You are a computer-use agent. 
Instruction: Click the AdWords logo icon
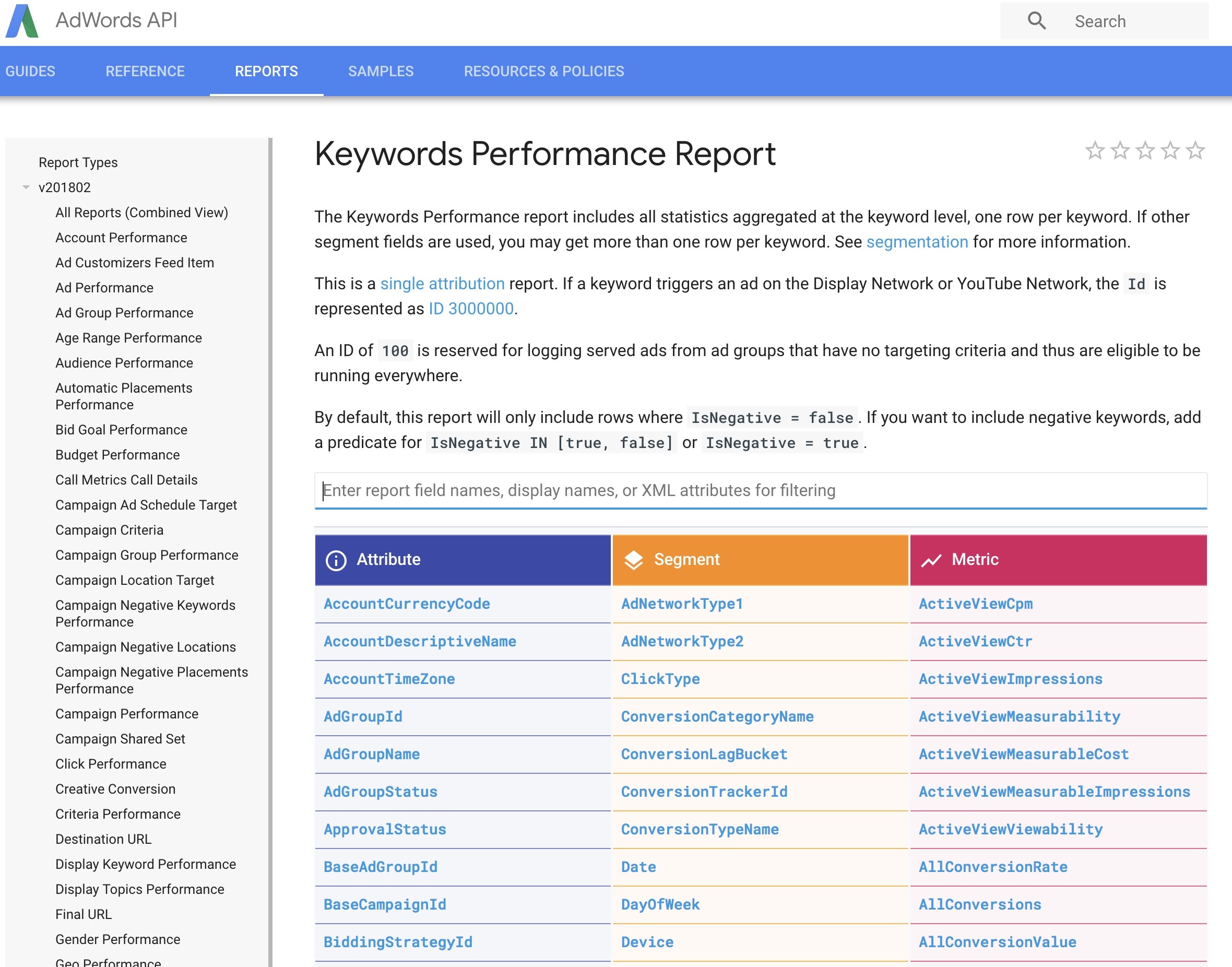(22, 21)
